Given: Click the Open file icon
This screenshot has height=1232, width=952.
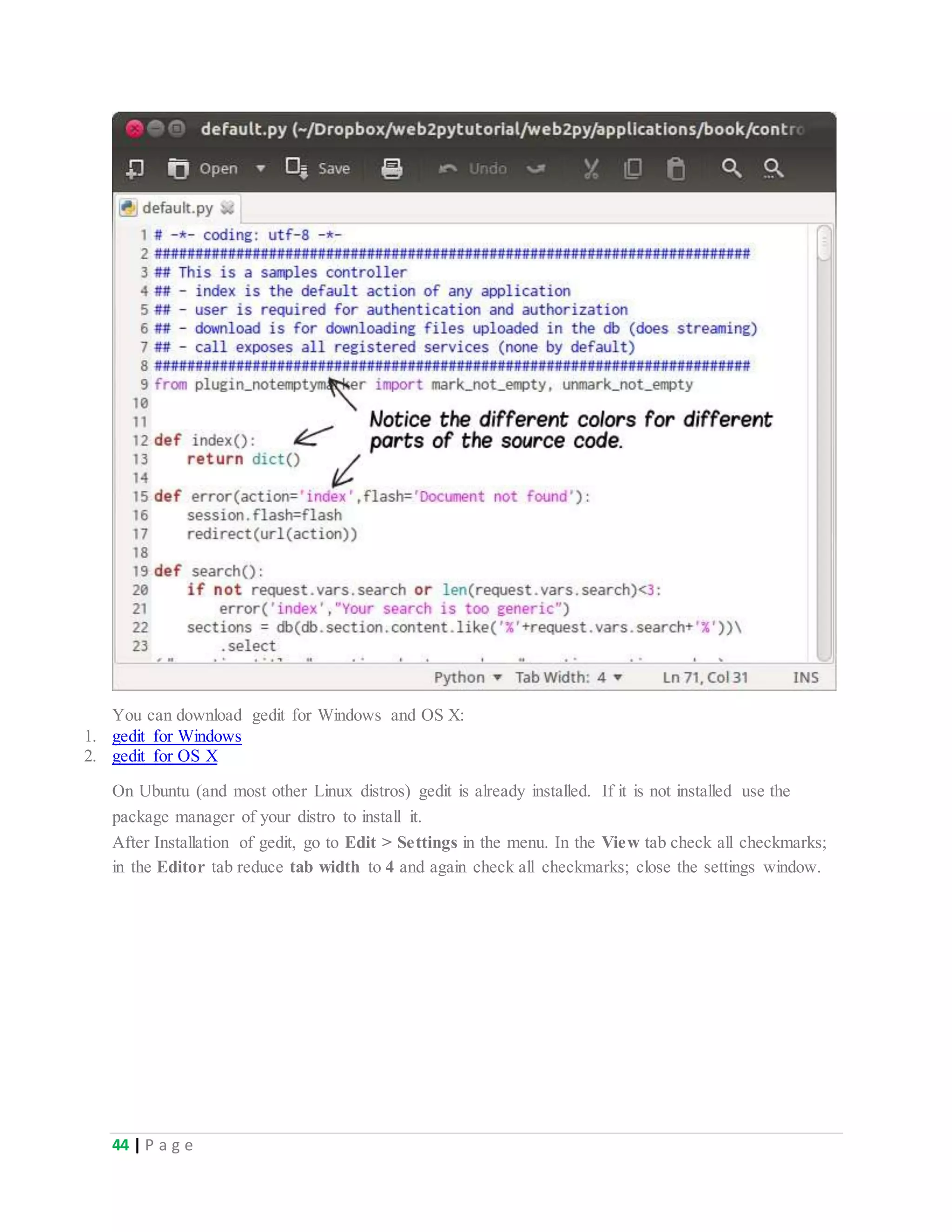Looking at the screenshot, I should [178, 169].
